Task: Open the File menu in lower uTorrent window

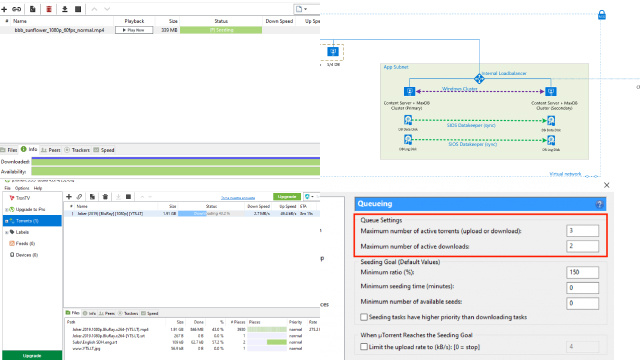Action: pos(7,188)
